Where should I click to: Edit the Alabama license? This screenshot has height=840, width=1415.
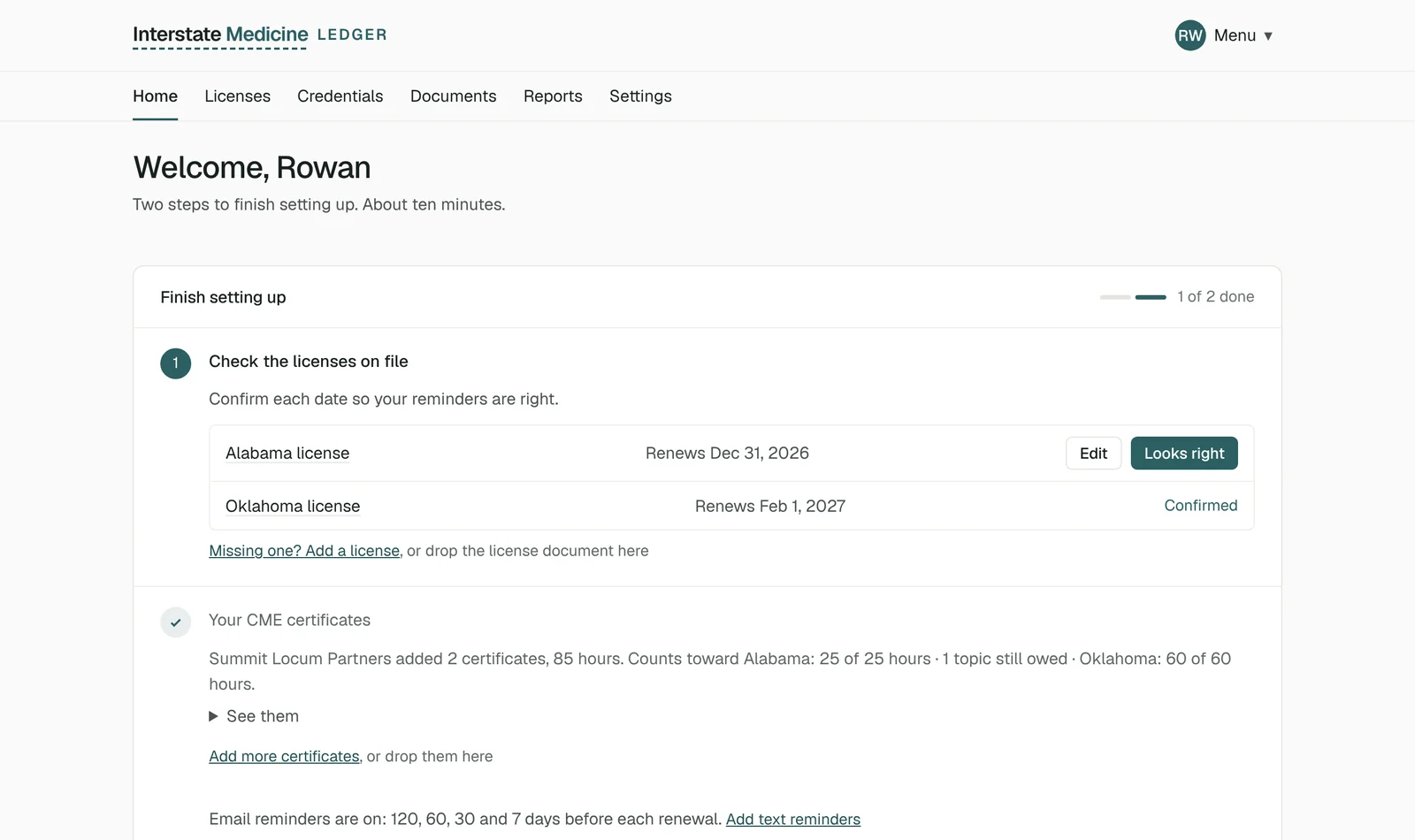(1093, 454)
